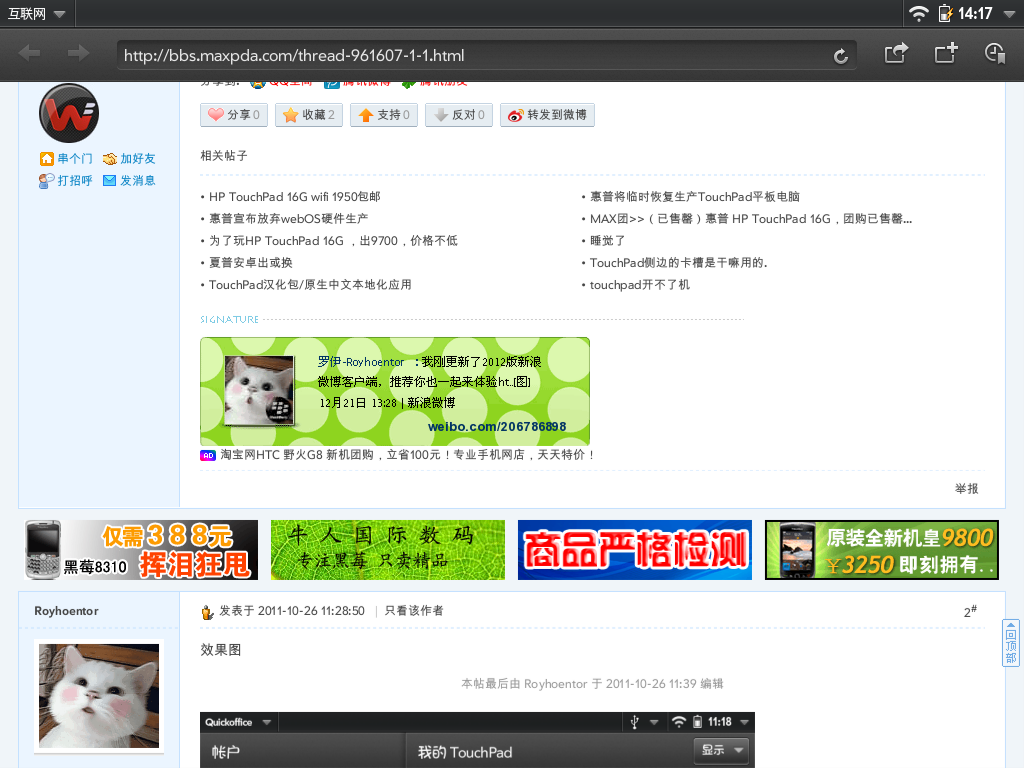Open link 夏普安卓出或换
Viewport: 1024px width, 768px height.
point(251,263)
